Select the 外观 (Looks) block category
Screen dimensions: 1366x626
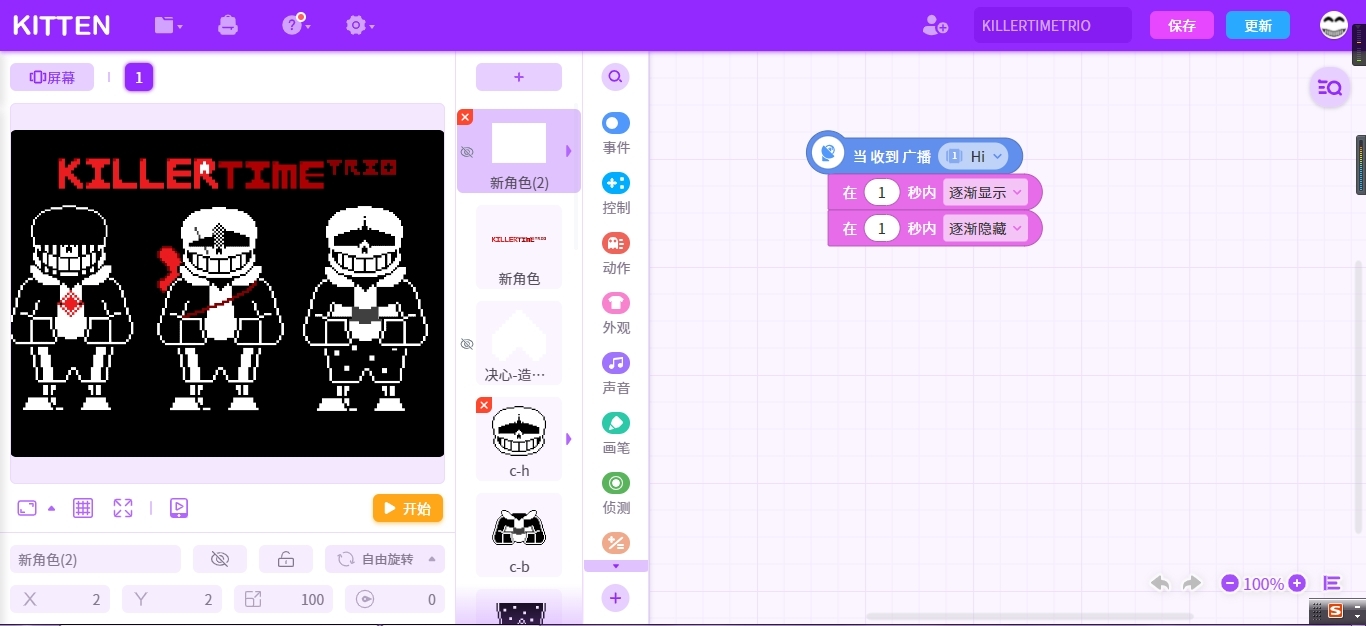click(x=616, y=314)
